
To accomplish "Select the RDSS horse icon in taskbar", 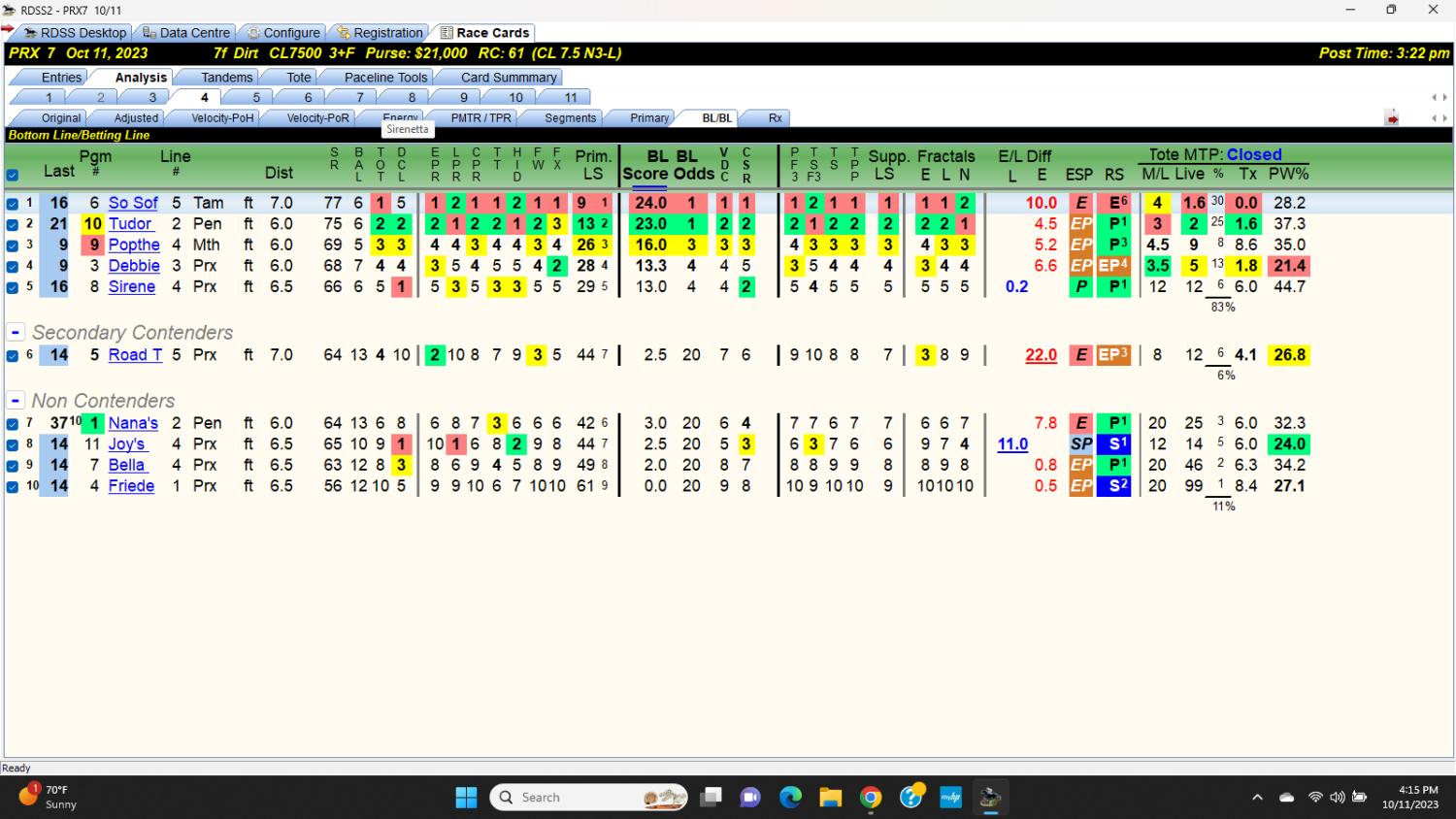I will tap(990, 798).
